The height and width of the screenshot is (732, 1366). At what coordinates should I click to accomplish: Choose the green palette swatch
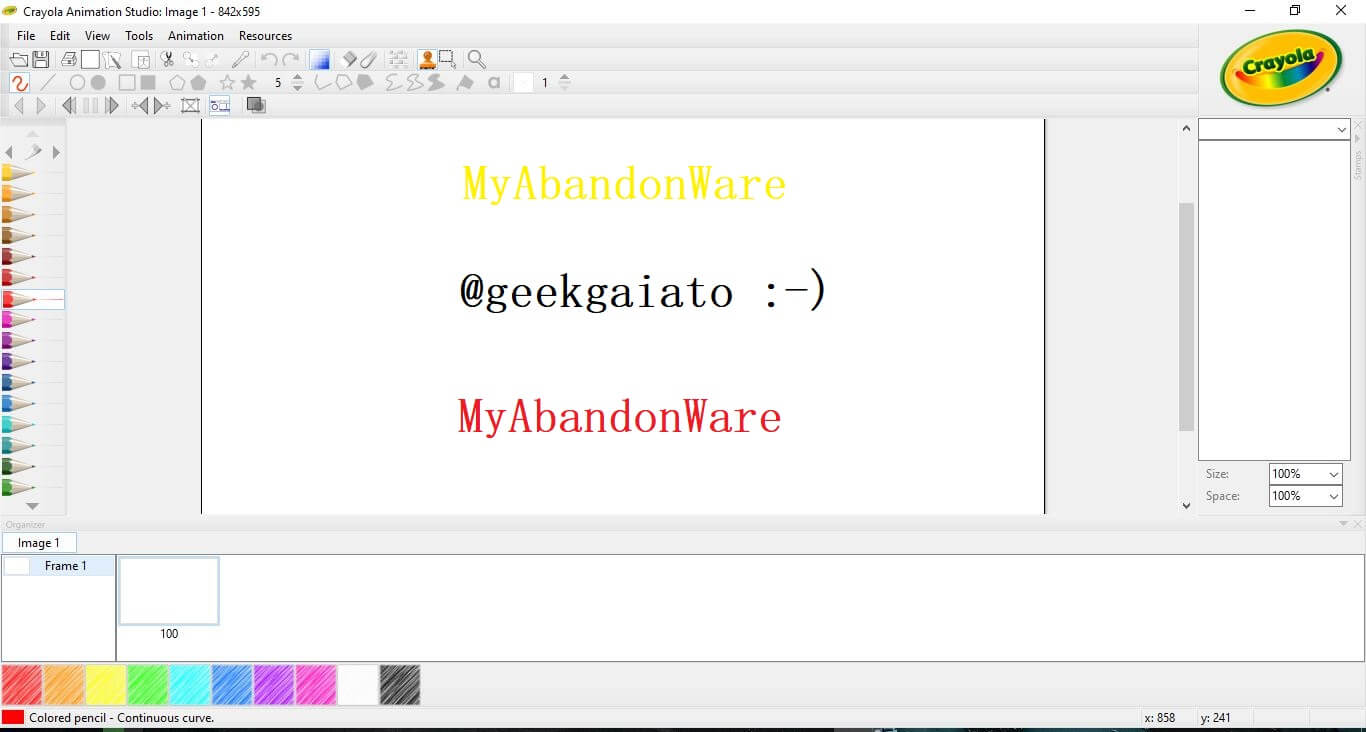pyautogui.click(x=148, y=685)
